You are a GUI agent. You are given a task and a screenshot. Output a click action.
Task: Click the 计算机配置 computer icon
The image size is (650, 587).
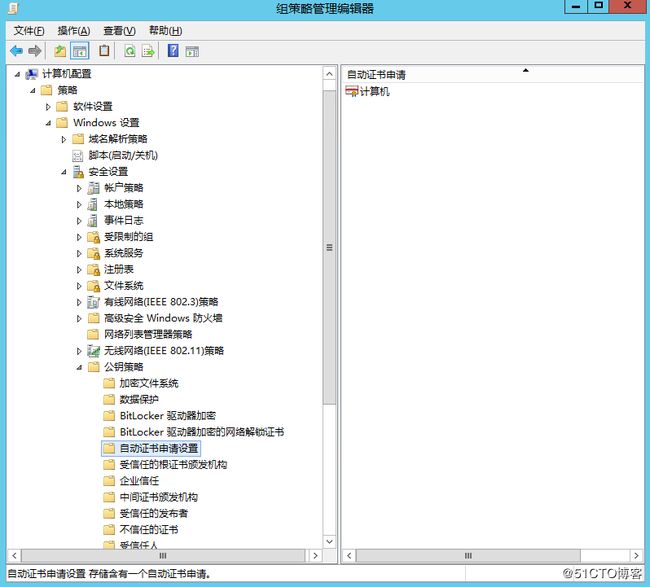point(32,74)
